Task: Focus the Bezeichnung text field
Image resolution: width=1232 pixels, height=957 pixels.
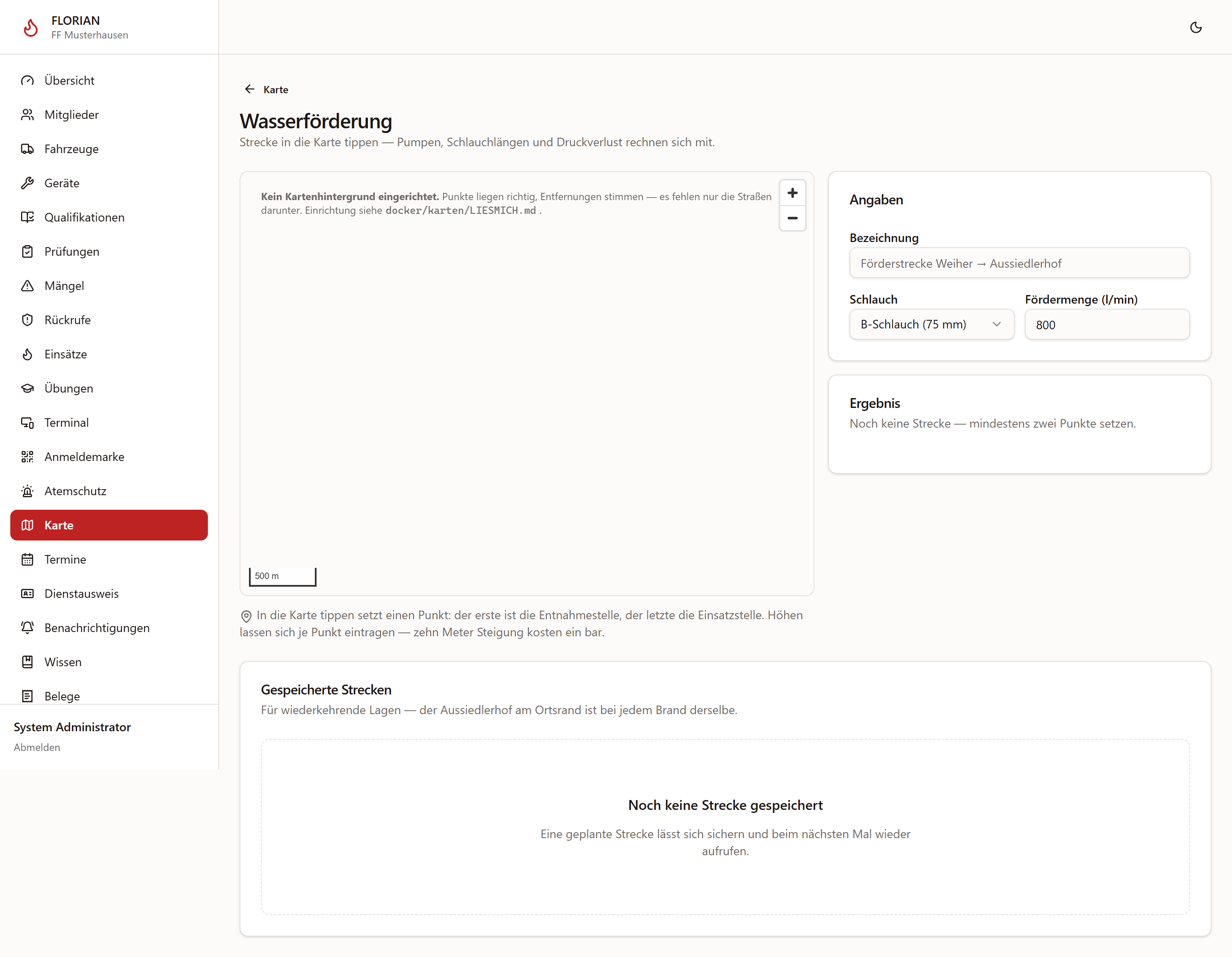Action: click(x=1019, y=263)
